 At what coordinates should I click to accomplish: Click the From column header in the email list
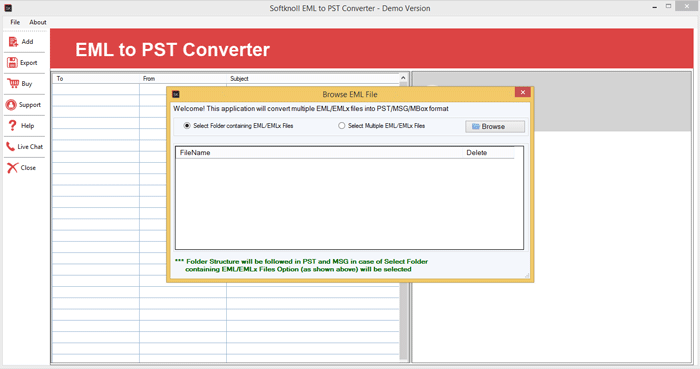pos(183,79)
